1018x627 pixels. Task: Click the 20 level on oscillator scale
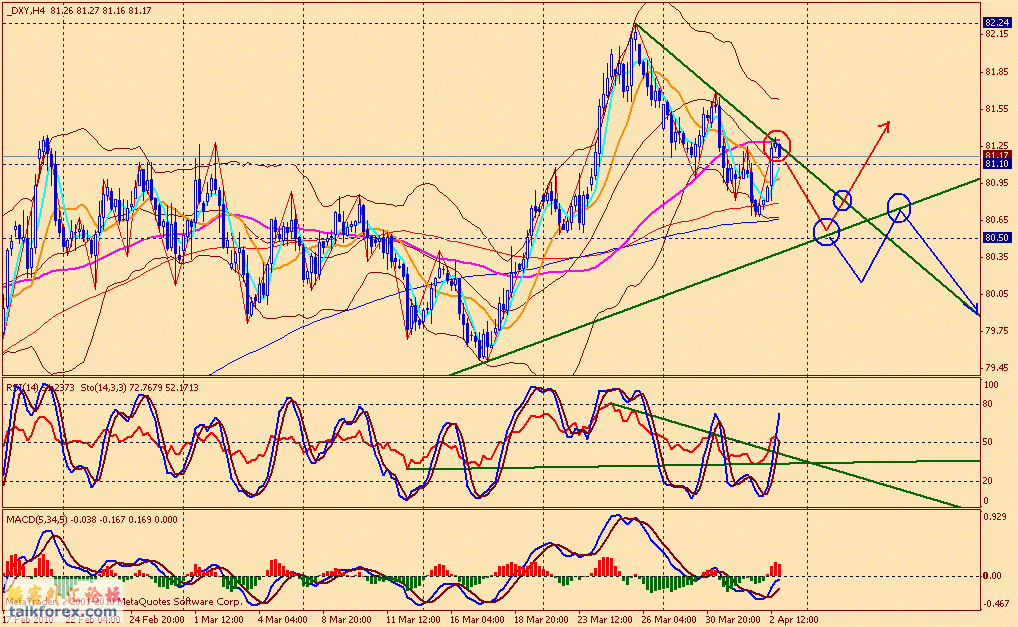[988, 481]
